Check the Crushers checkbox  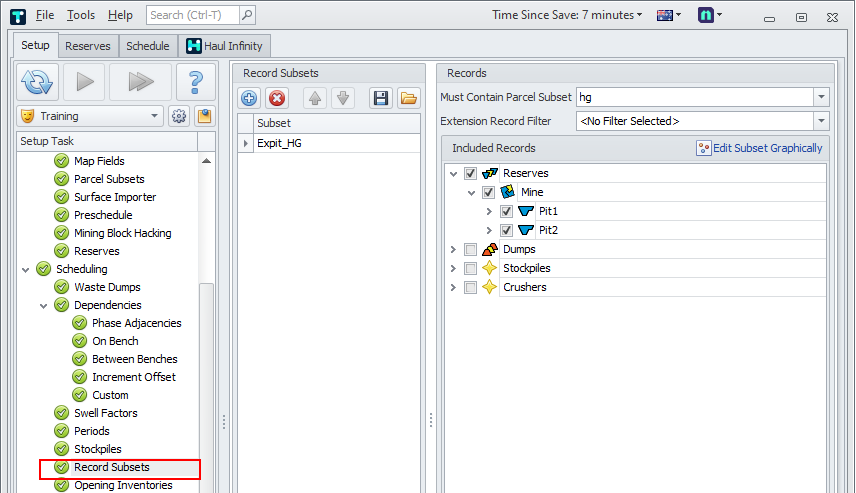click(x=470, y=287)
